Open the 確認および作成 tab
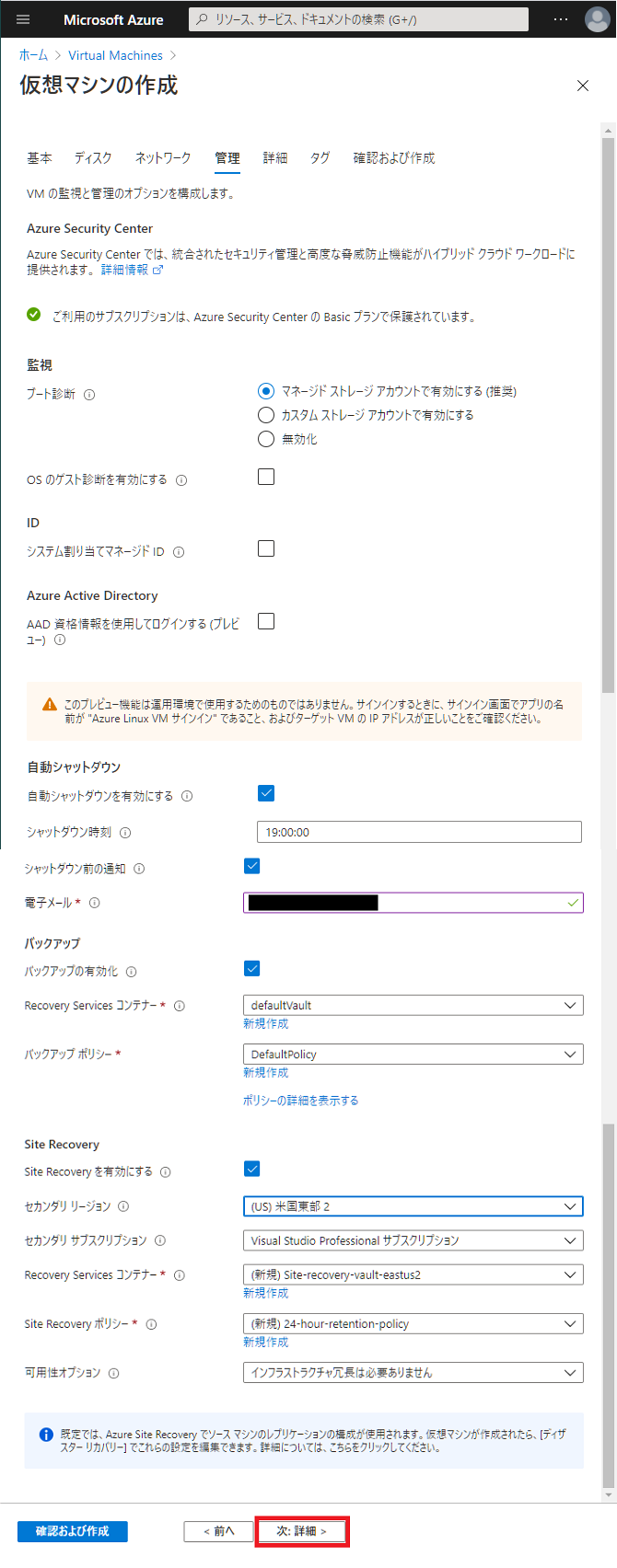This screenshot has width=617, height=1568. 394,158
